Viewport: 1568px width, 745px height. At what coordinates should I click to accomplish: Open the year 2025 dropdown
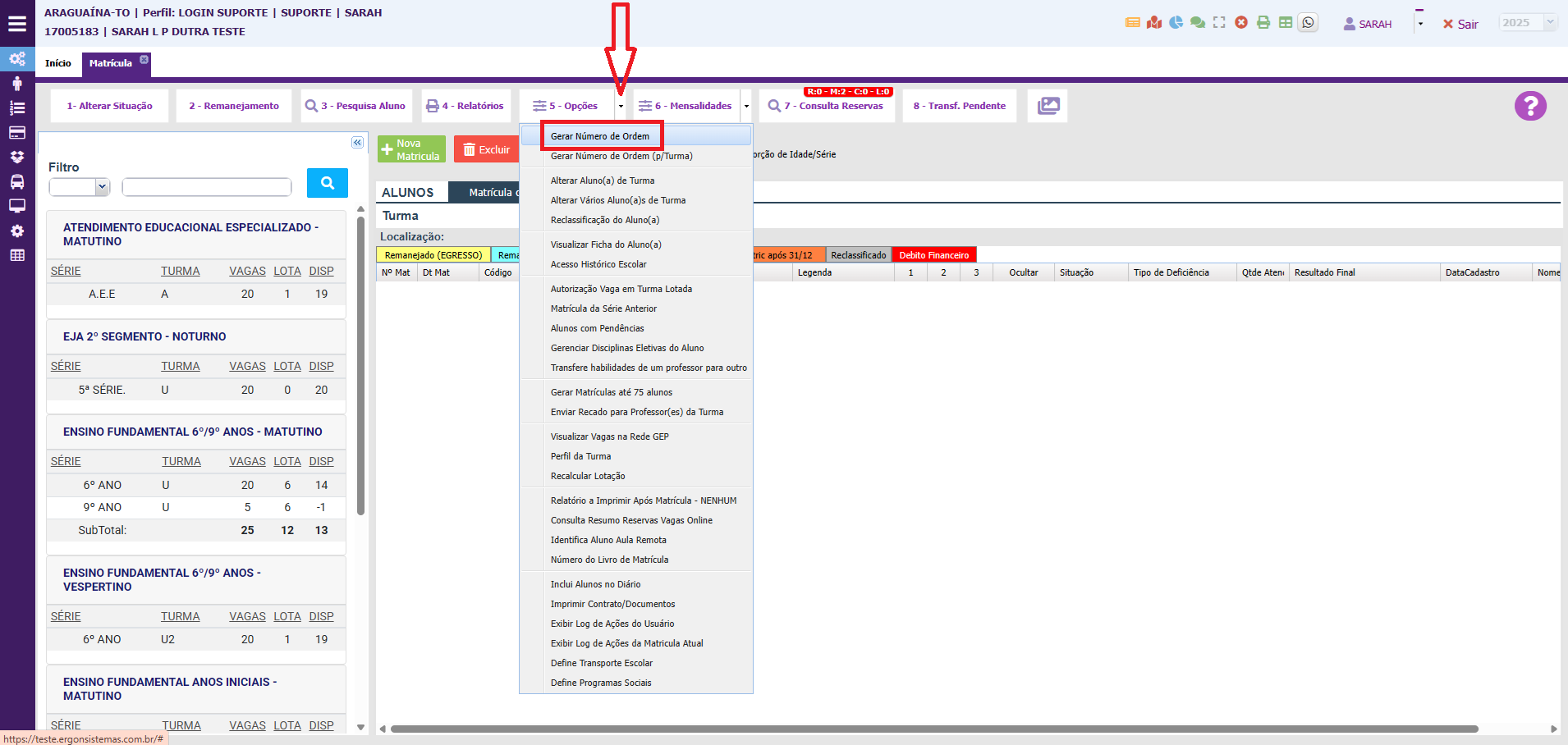pyautogui.click(x=1527, y=23)
